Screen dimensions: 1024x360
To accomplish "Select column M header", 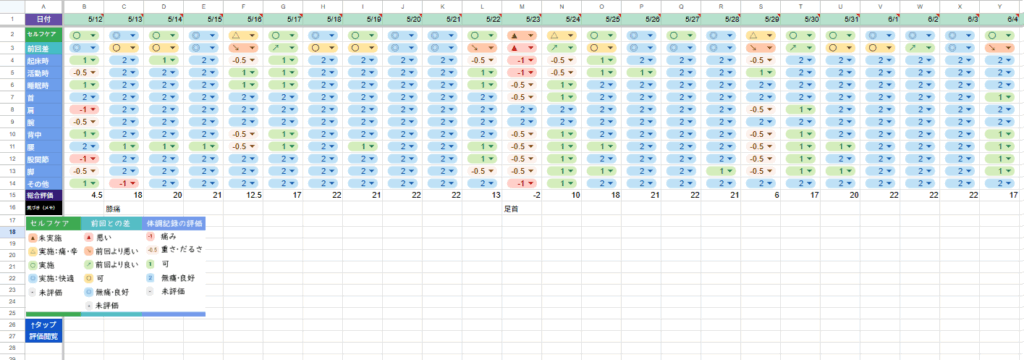I will [522, 7].
